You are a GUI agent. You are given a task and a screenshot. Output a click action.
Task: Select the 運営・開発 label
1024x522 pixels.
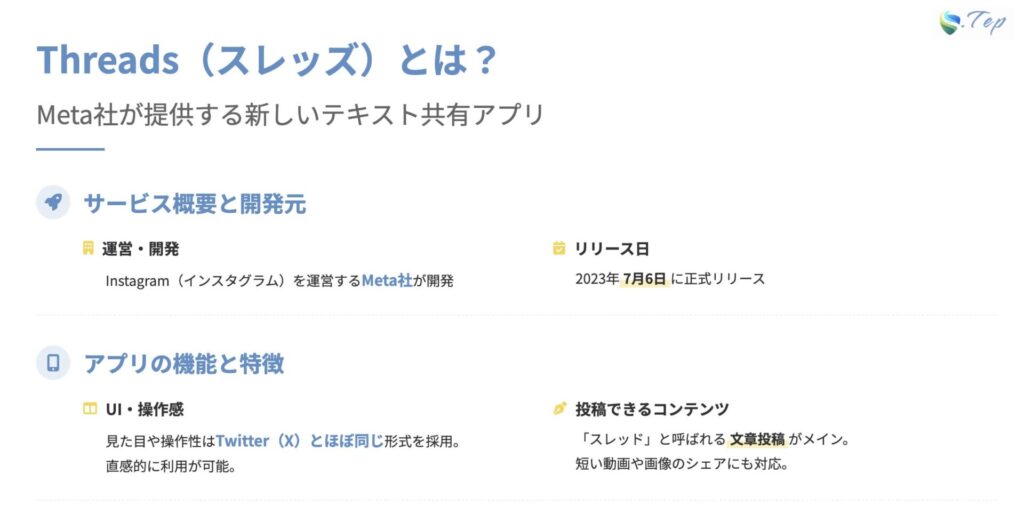[140, 248]
